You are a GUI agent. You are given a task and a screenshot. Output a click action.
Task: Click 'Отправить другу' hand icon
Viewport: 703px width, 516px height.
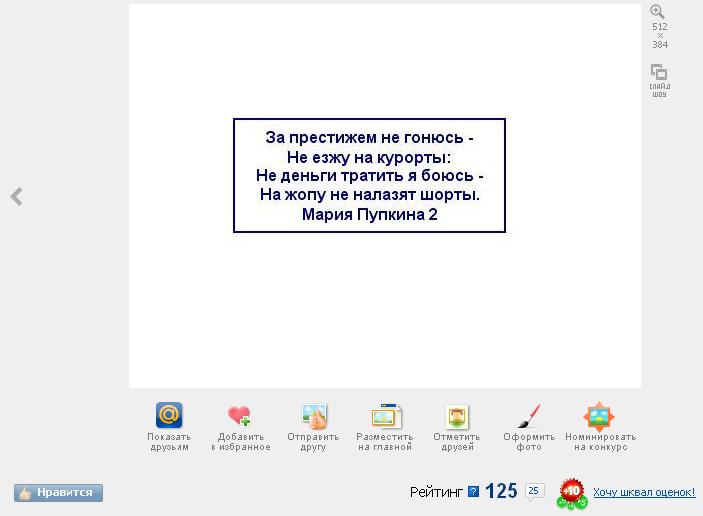(x=313, y=416)
